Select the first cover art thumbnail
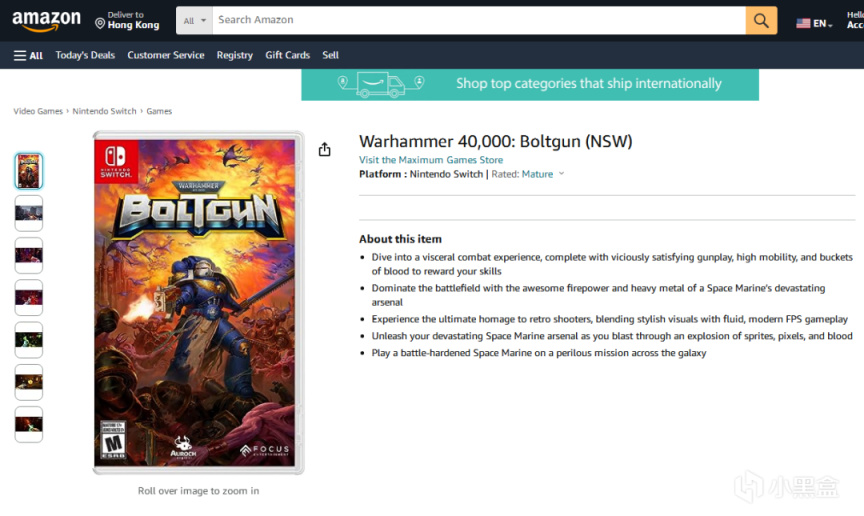 [29, 171]
